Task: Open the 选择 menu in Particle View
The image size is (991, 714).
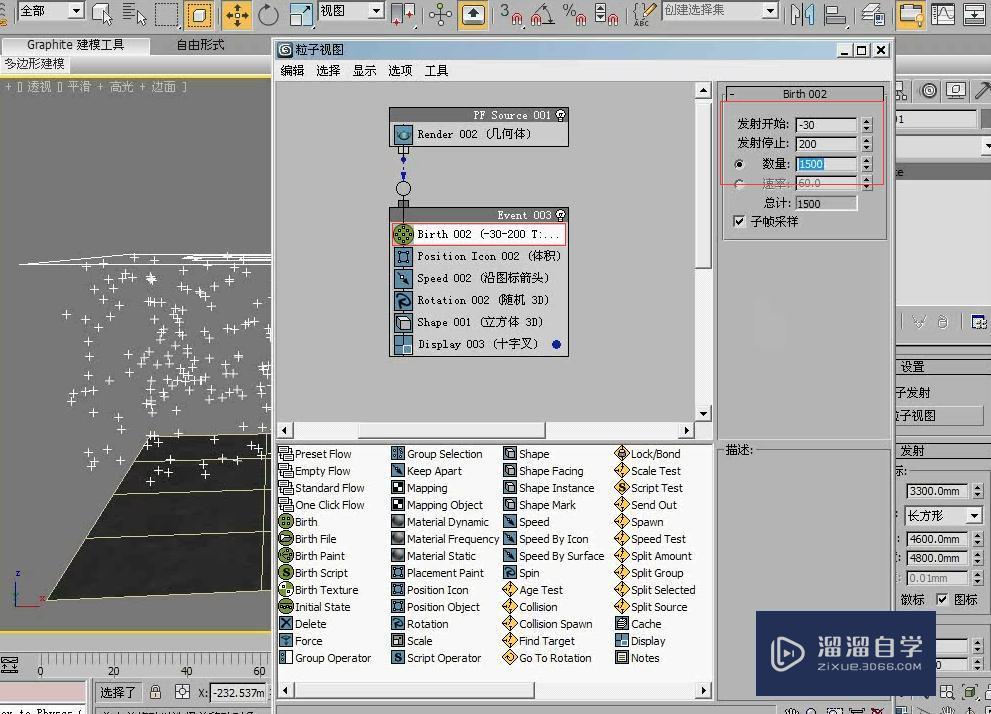Action: click(x=328, y=71)
